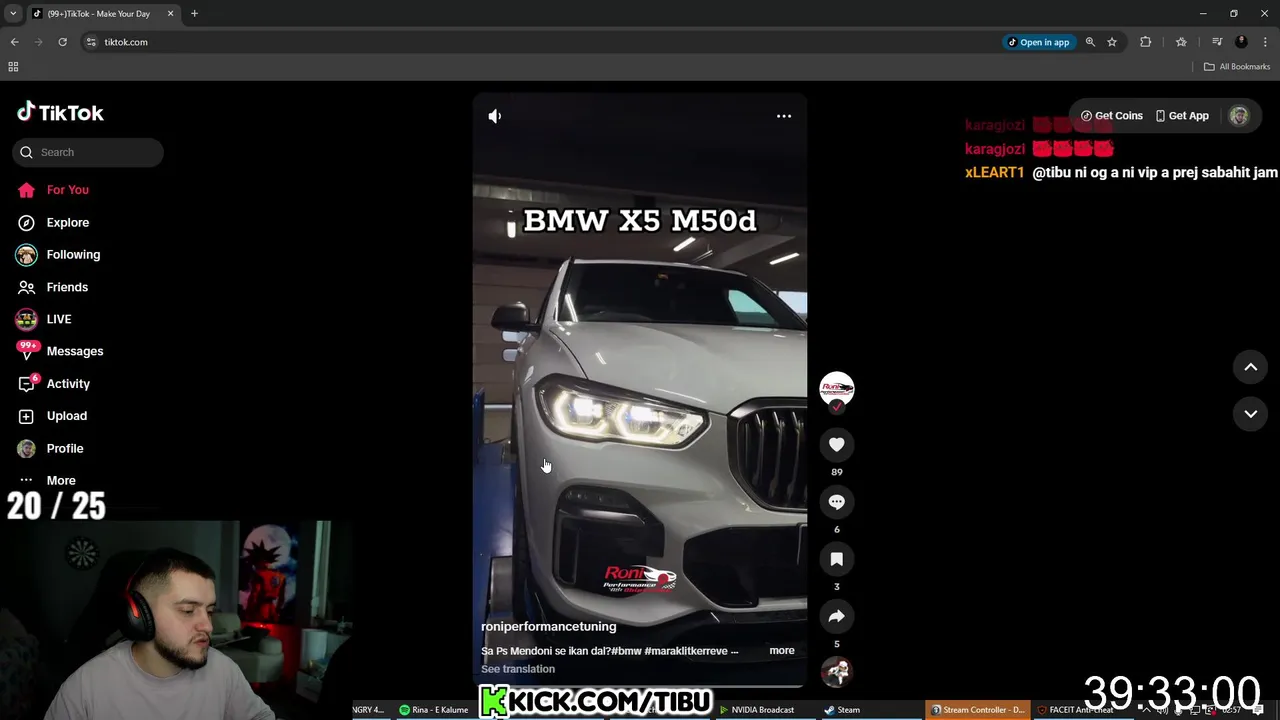1280x720 pixels.
Task: Open the spinning sound disc icon
Action: pyautogui.click(x=837, y=671)
